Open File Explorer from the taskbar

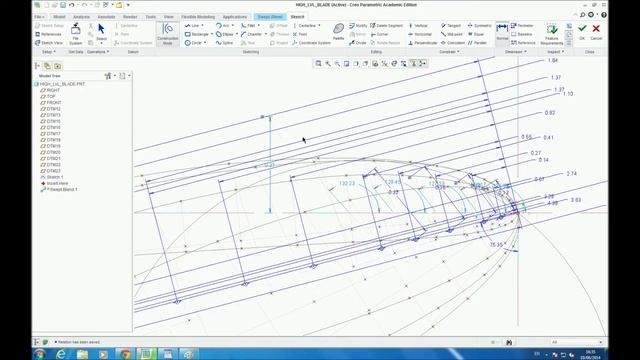tap(82, 354)
